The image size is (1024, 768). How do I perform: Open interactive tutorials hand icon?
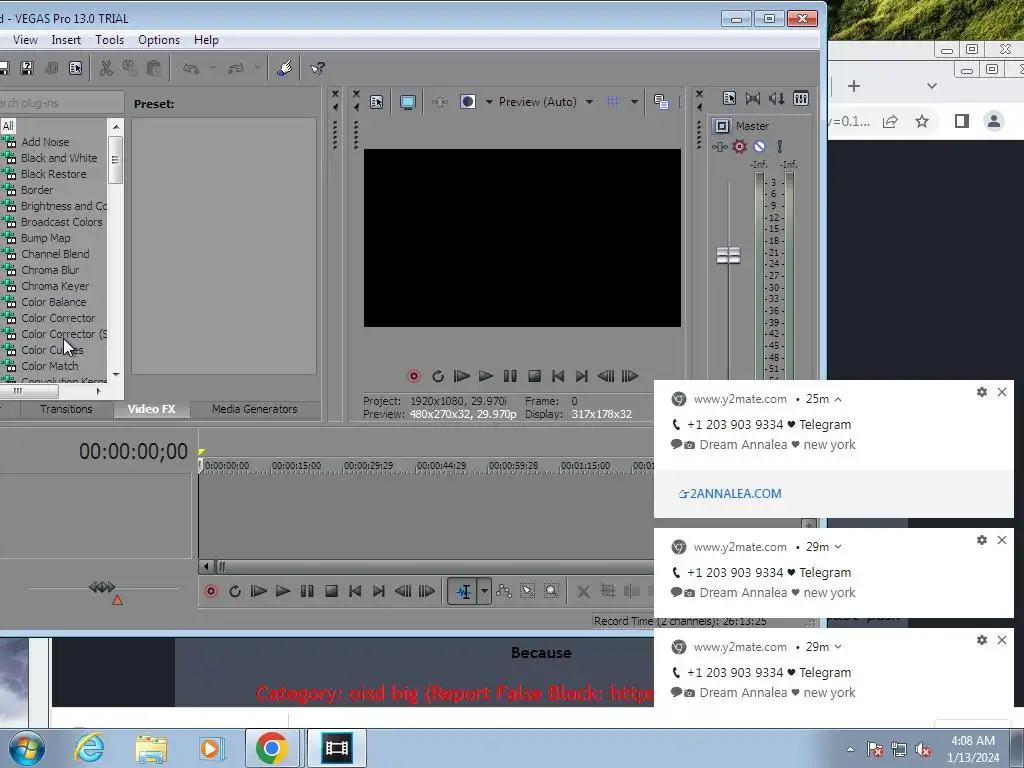(284, 68)
